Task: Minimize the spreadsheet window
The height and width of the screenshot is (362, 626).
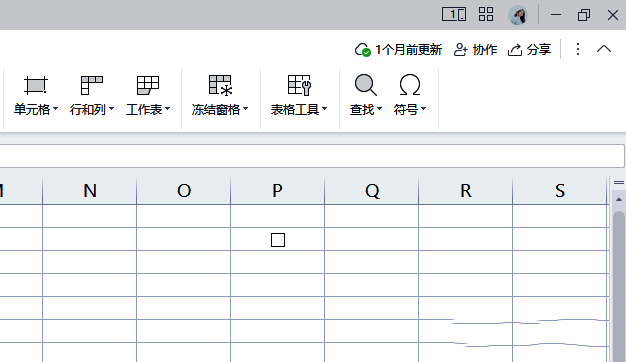Action: 556,15
